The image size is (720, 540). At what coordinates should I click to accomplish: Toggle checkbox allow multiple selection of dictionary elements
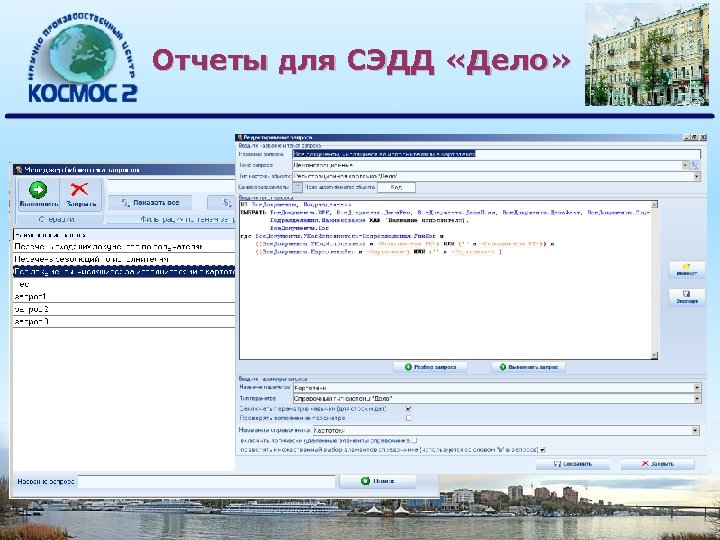(542, 450)
